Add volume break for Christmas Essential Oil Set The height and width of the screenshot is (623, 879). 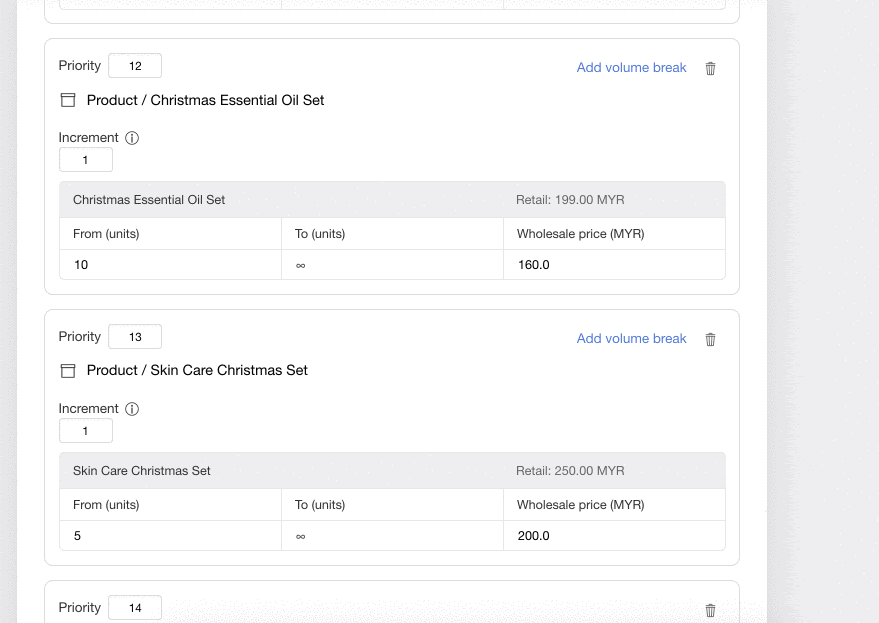(631, 67)
